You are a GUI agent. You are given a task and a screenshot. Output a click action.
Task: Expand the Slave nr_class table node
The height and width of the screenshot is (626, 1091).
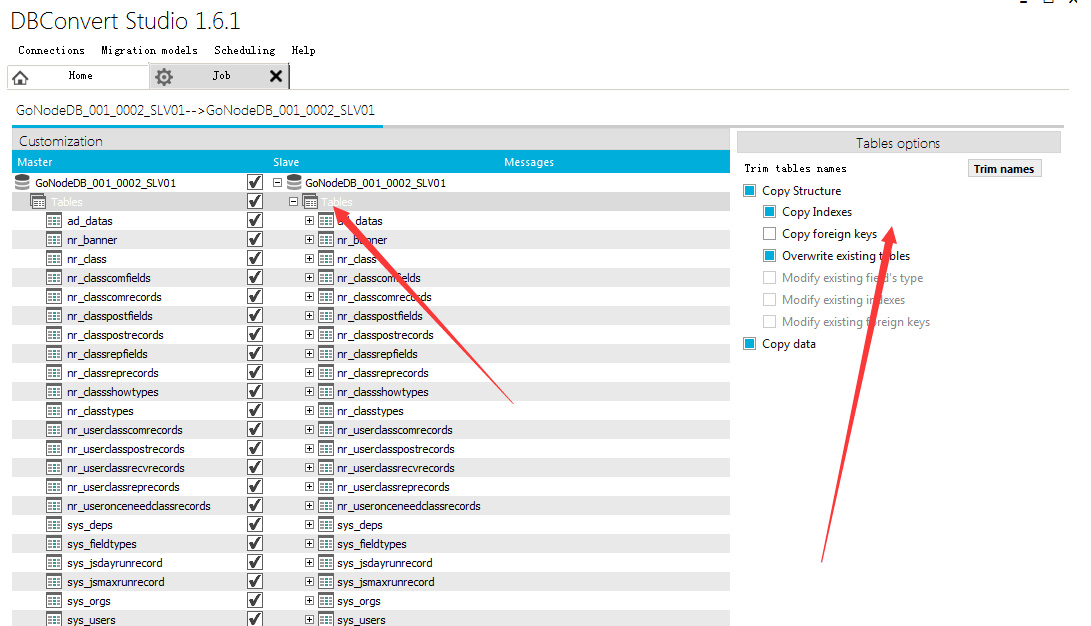point(310,259)
